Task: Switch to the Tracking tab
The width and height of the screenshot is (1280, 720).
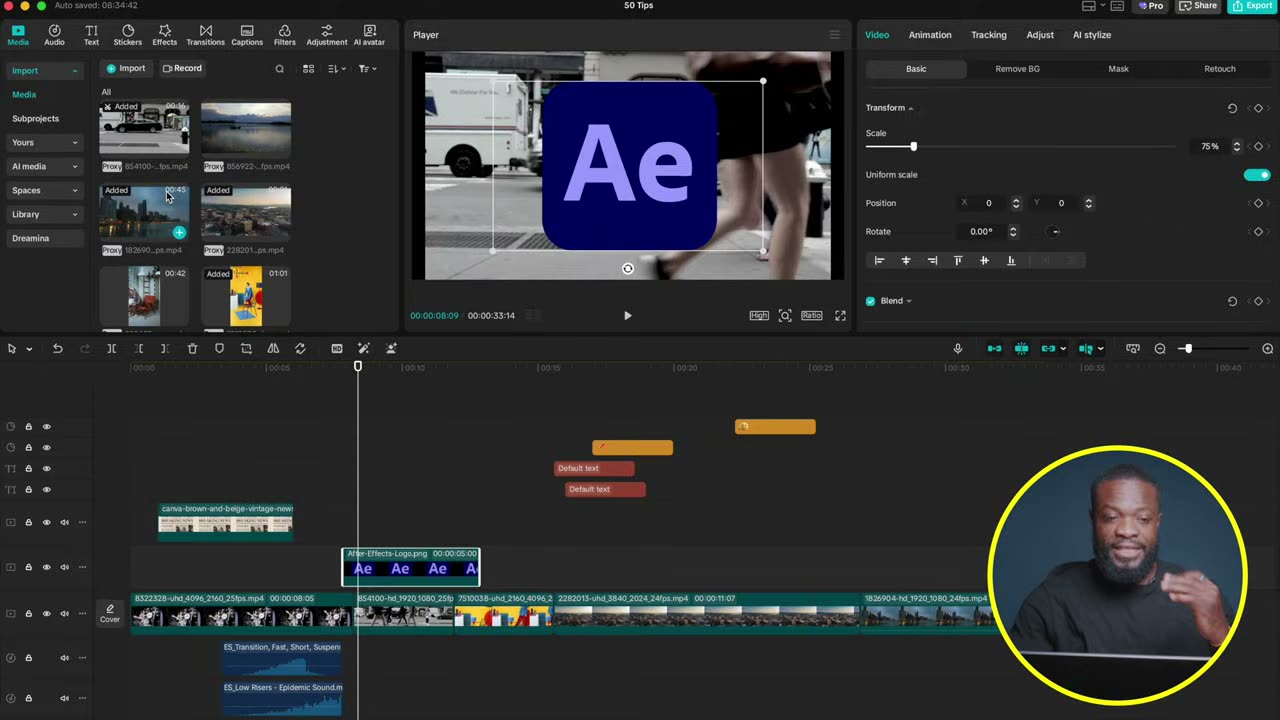Action: (989, 35)
